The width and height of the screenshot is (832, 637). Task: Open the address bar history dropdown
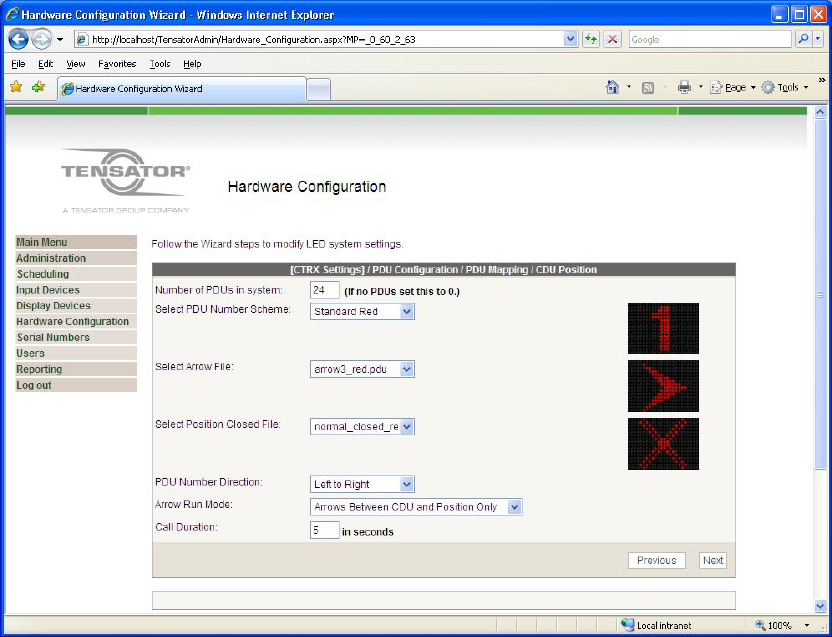[x=570, y=39]
